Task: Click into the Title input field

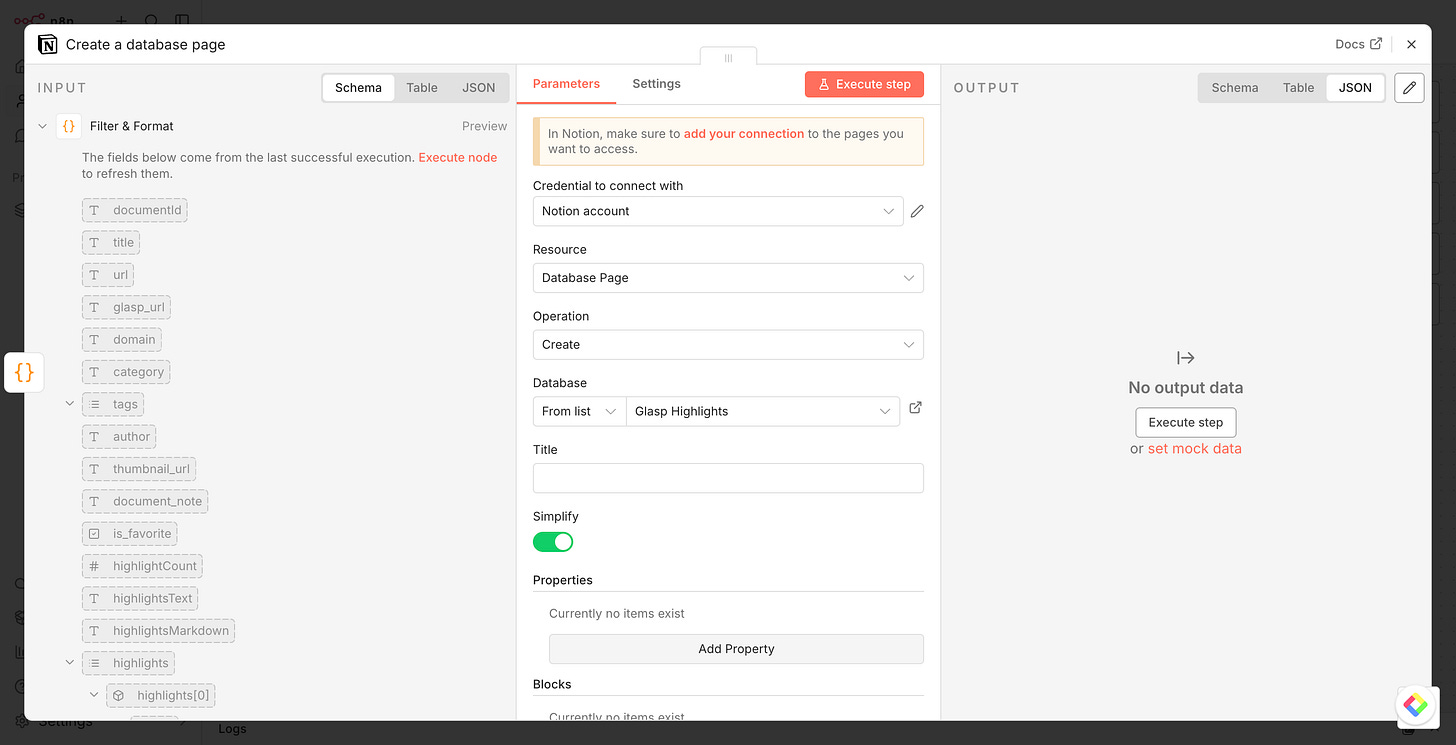Action: click(728, 478)
